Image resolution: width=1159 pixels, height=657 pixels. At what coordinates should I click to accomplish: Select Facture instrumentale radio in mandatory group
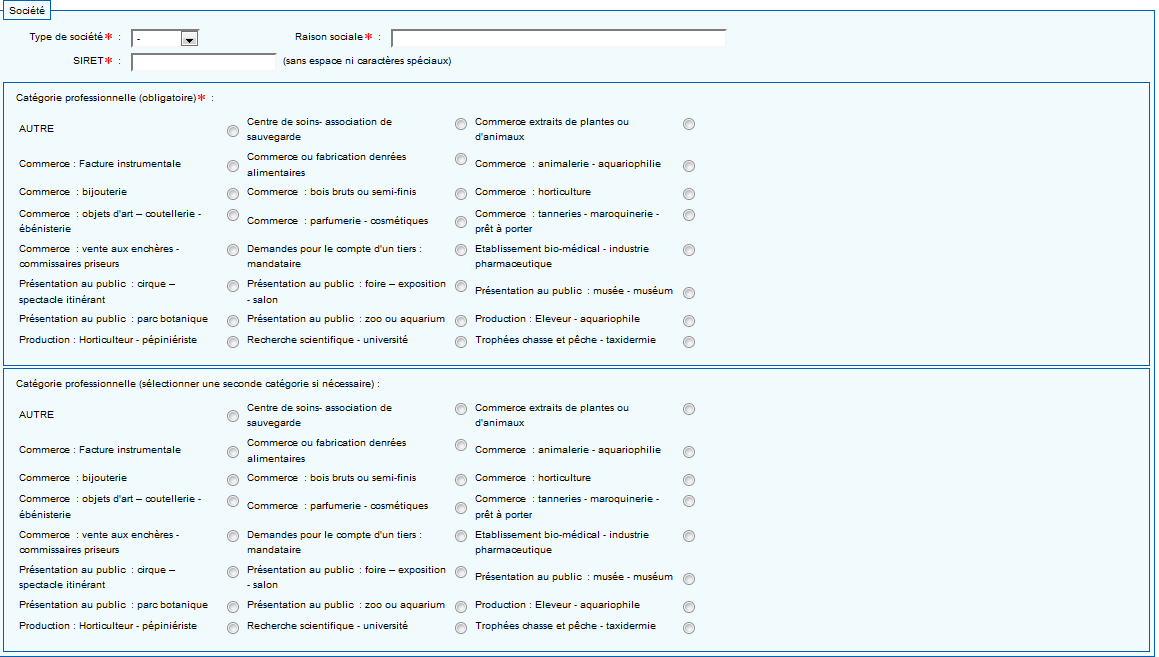233,166
